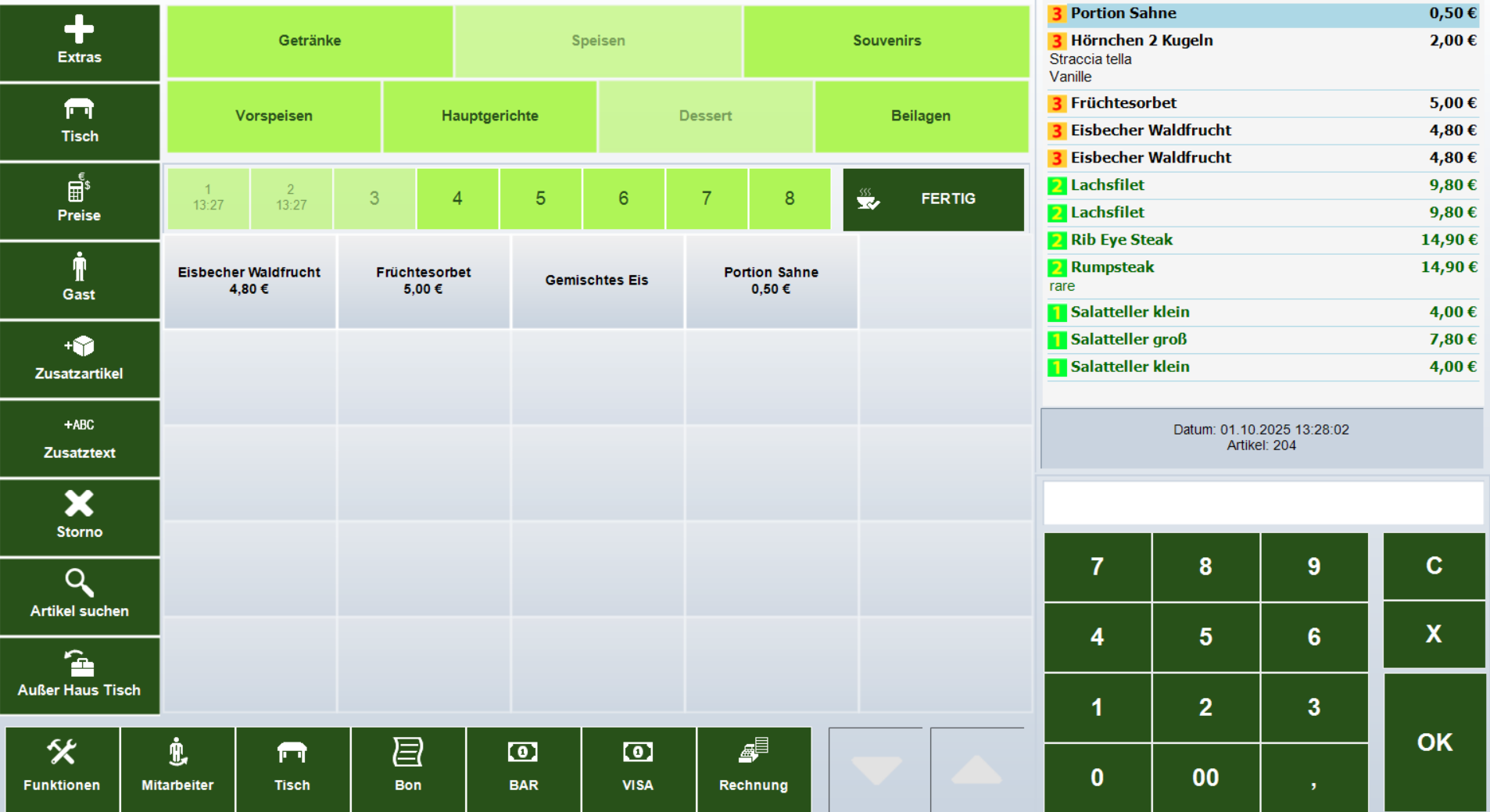Tap the C clear key on the numpad

coord(1434,566)
